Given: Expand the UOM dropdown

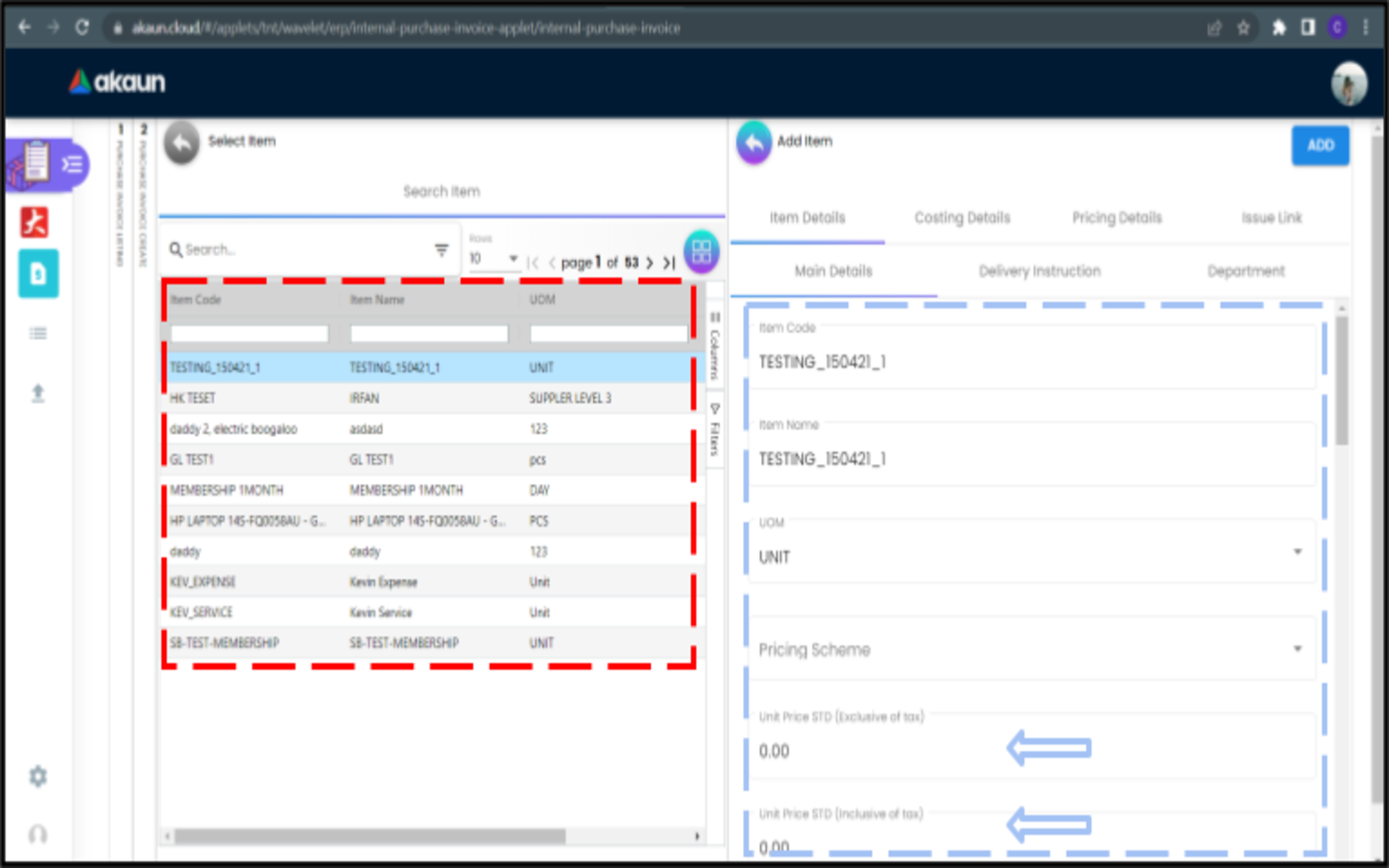Looking at the screenshot, I should [1297, 553].
